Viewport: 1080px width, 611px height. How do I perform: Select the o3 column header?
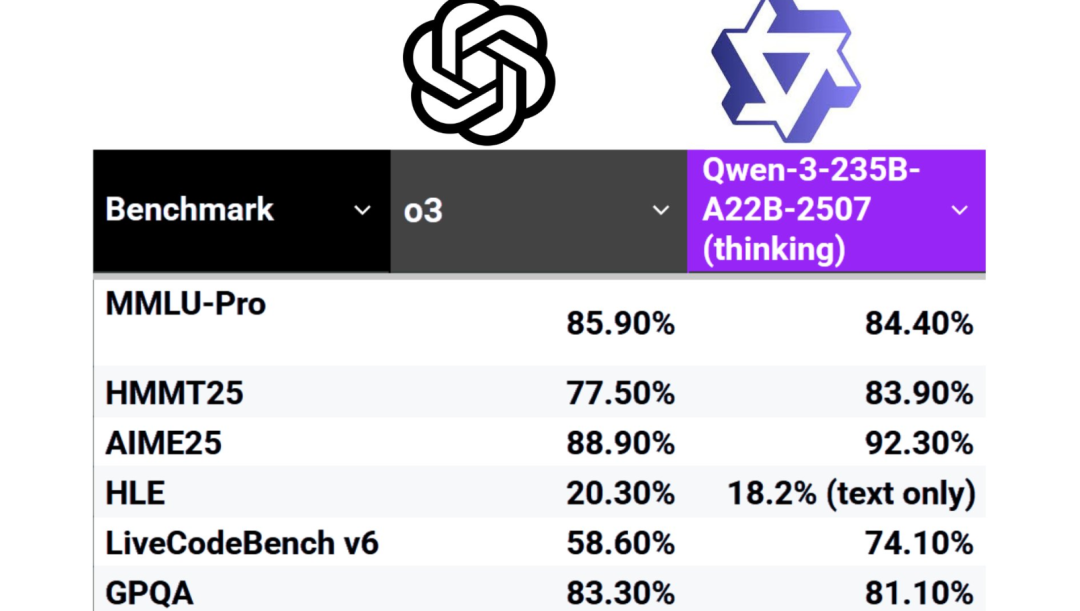pos(539,211)
